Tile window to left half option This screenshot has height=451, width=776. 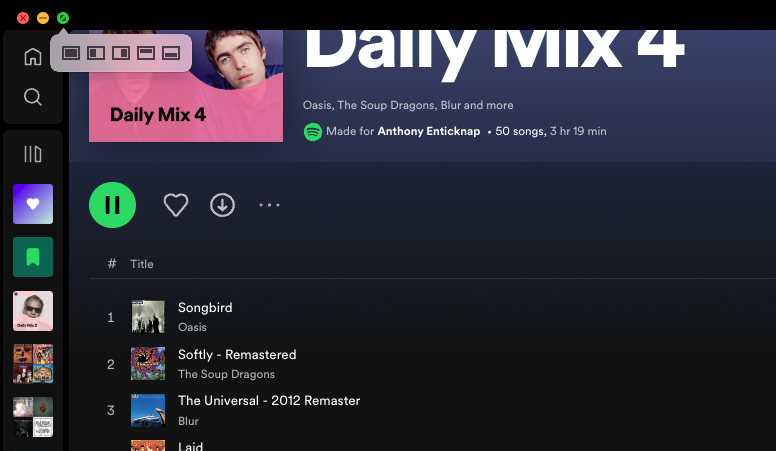(96, 53)
